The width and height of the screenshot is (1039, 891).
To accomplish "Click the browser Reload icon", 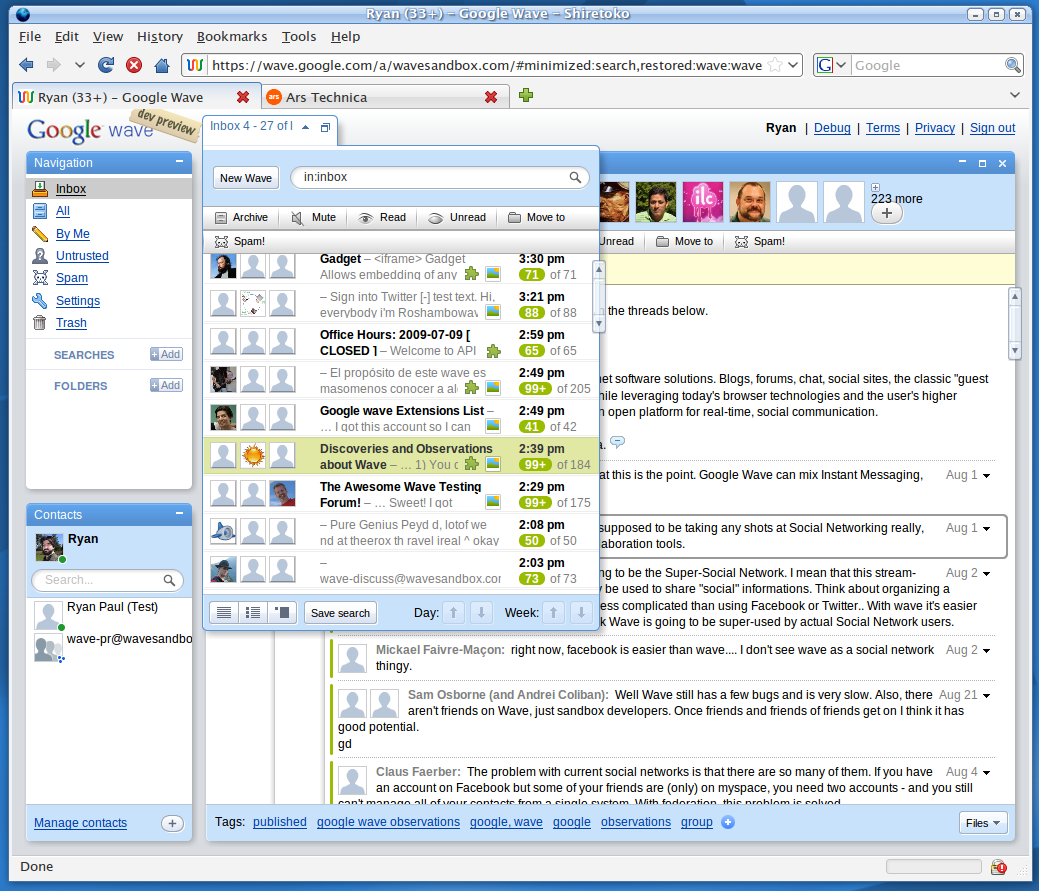I will (106, 65).
